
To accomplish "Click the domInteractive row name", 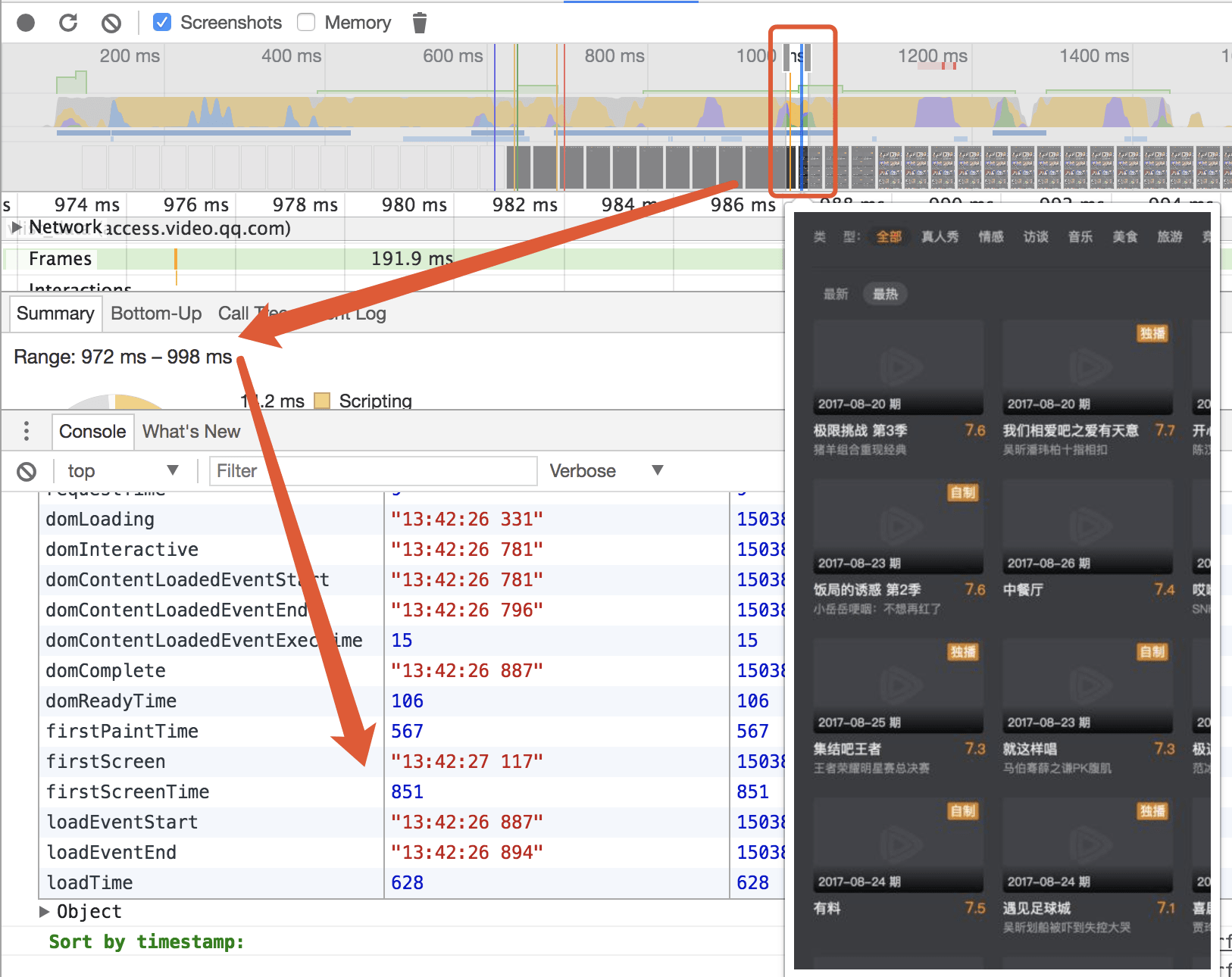I will (122, 550).
